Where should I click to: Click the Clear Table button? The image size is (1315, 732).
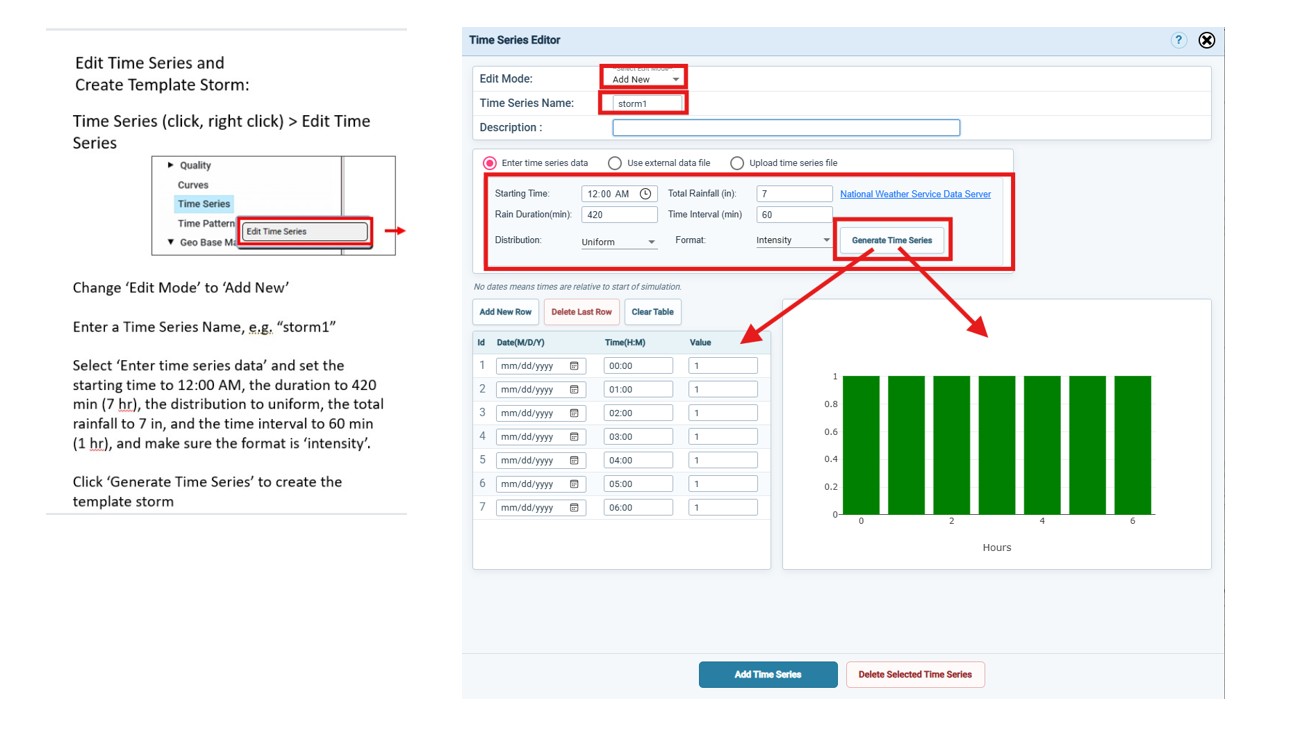pyautogui.click(x=653, y=312)
